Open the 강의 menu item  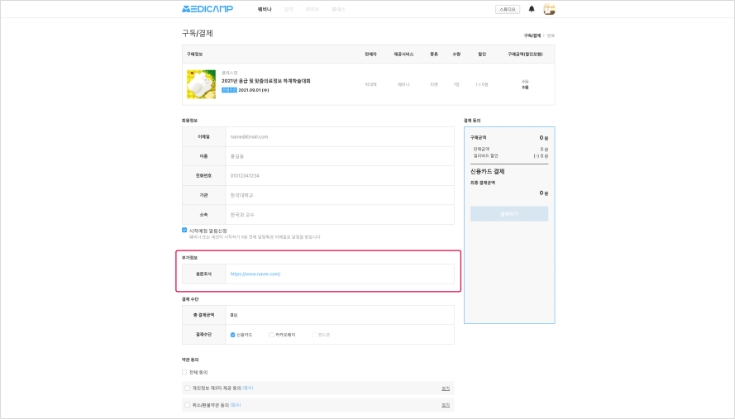pos(289,9)
